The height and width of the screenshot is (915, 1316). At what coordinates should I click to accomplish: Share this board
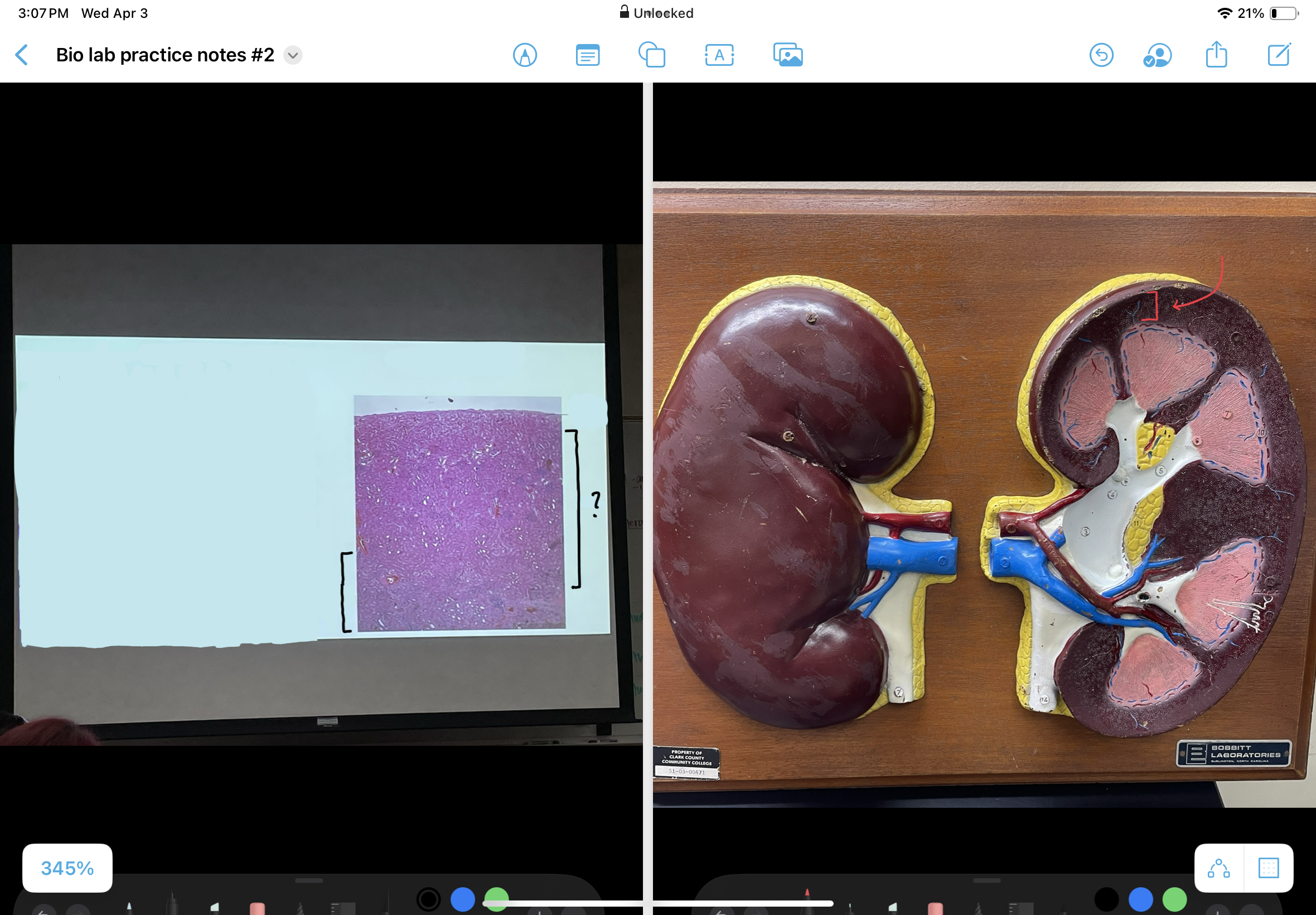pyautogui.click(x=1216, y=55)
